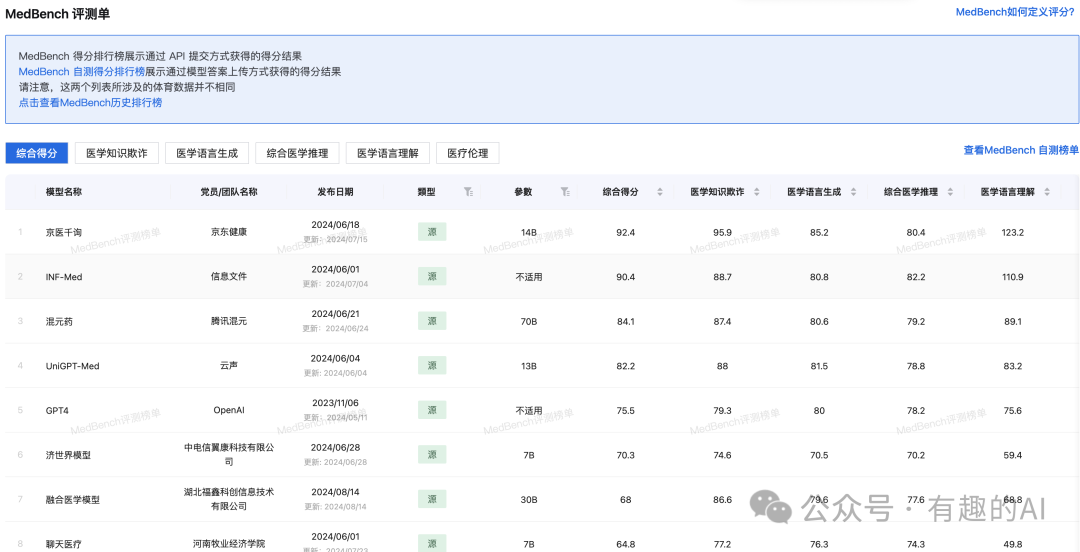Click overall score 92.4
This screenshot has height=552, width=1080.
point(625,233)
